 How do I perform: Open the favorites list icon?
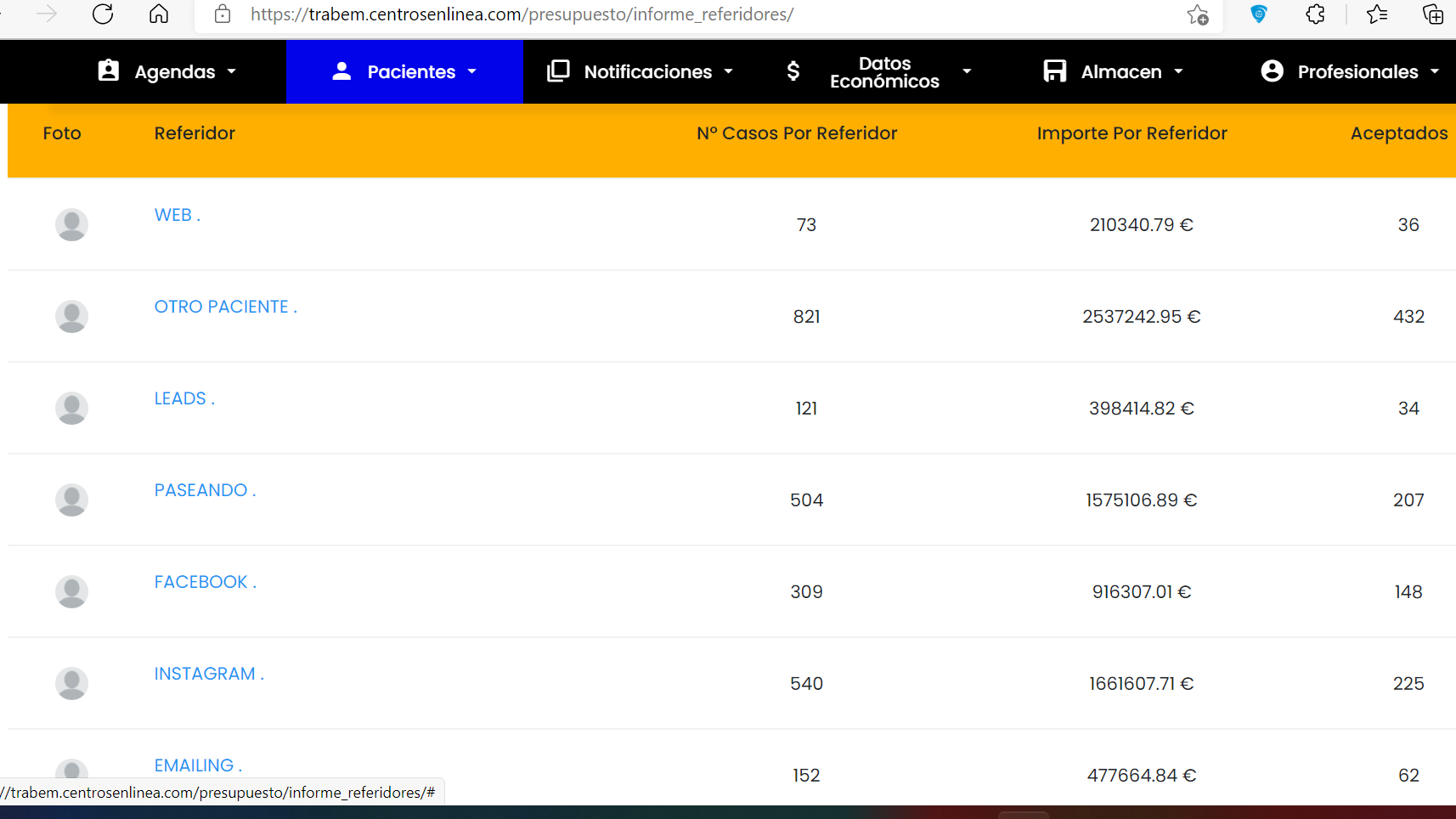pos(1377,14)
